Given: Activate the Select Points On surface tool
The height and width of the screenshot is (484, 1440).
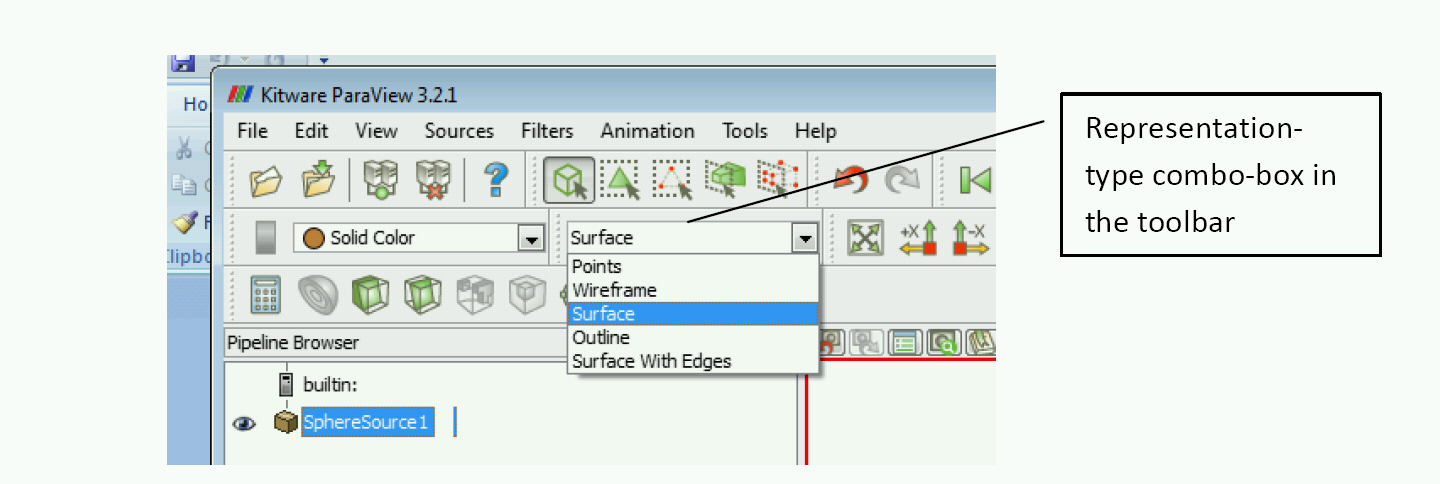Looking at the screenshot, I should (672, 181).
